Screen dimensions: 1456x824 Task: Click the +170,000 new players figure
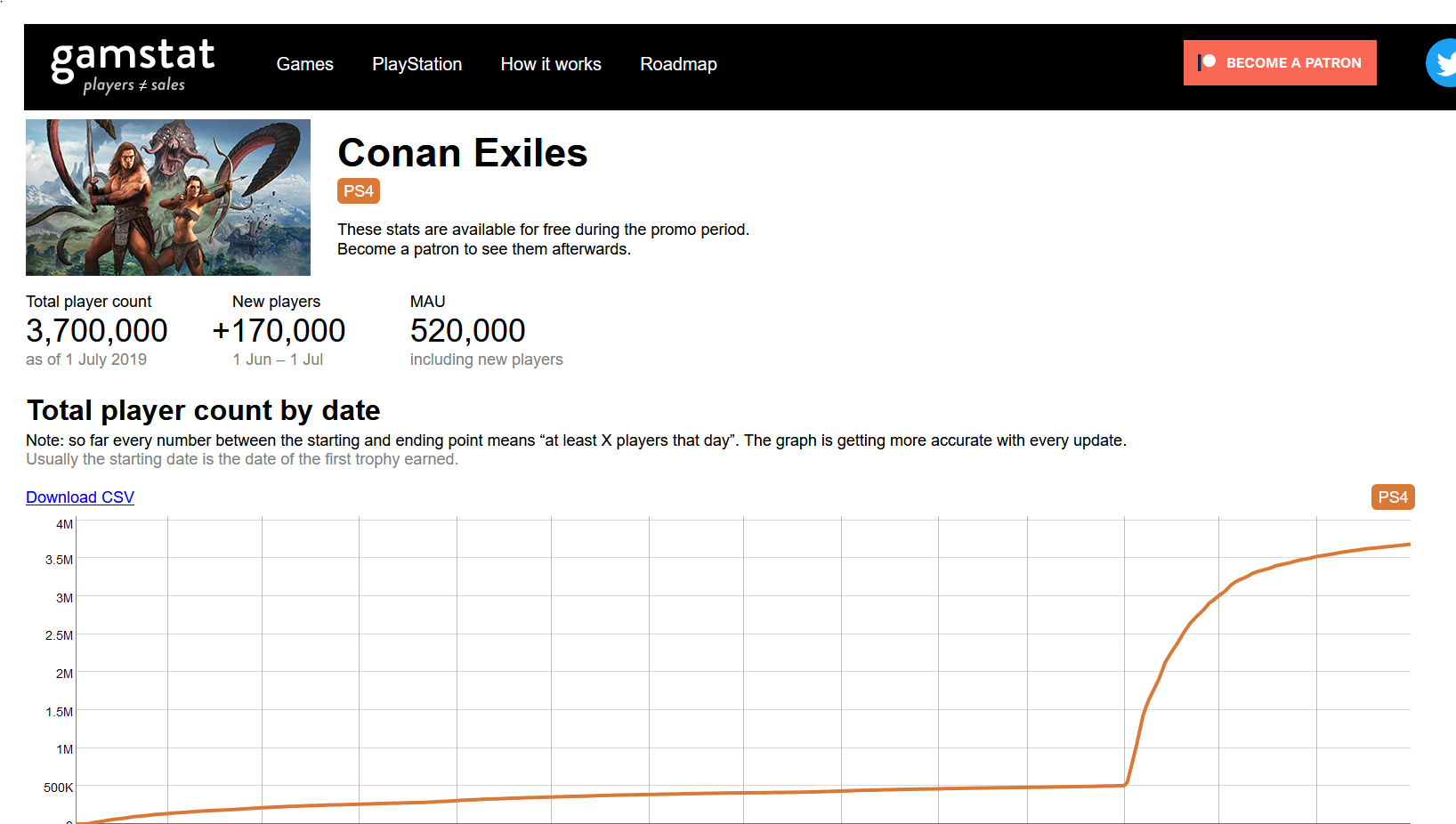(279, 331)
